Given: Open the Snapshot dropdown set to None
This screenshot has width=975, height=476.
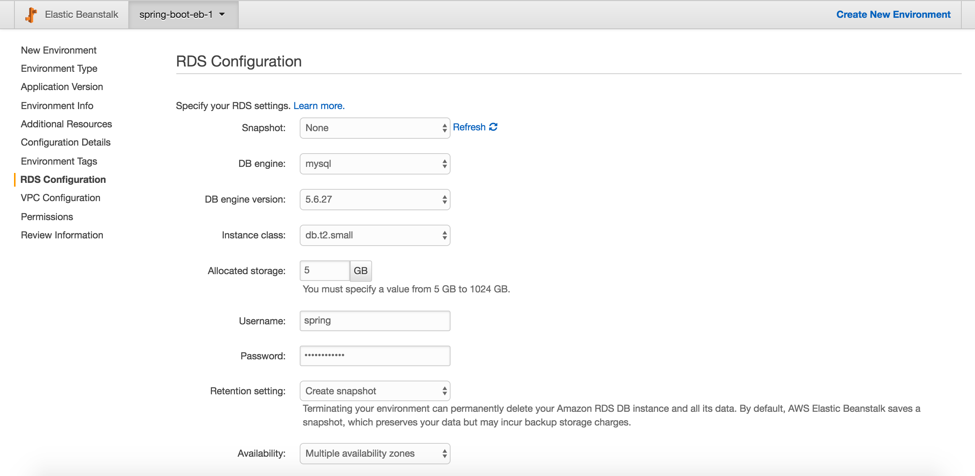Looking at the screenshot, I should click(375, 128).
